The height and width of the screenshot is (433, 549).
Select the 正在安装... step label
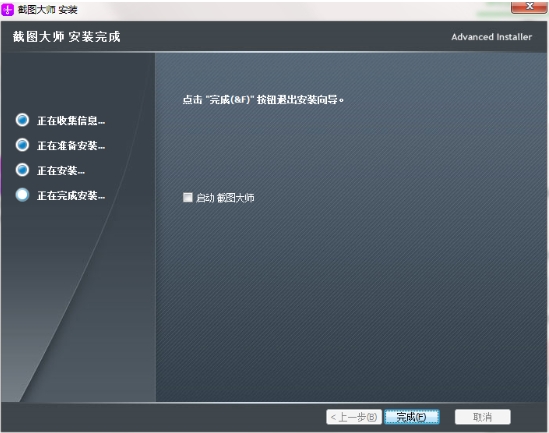[x=61, y=171]
